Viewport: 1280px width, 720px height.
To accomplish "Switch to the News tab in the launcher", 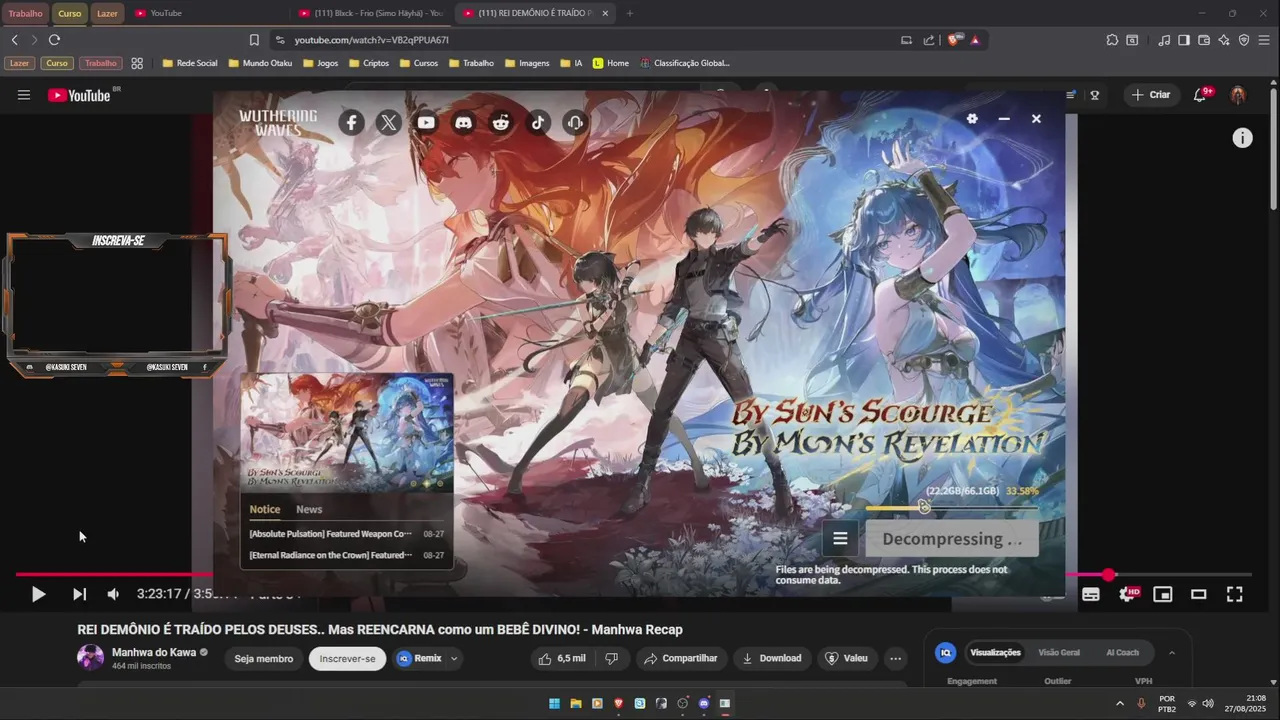I will (309, 509).
